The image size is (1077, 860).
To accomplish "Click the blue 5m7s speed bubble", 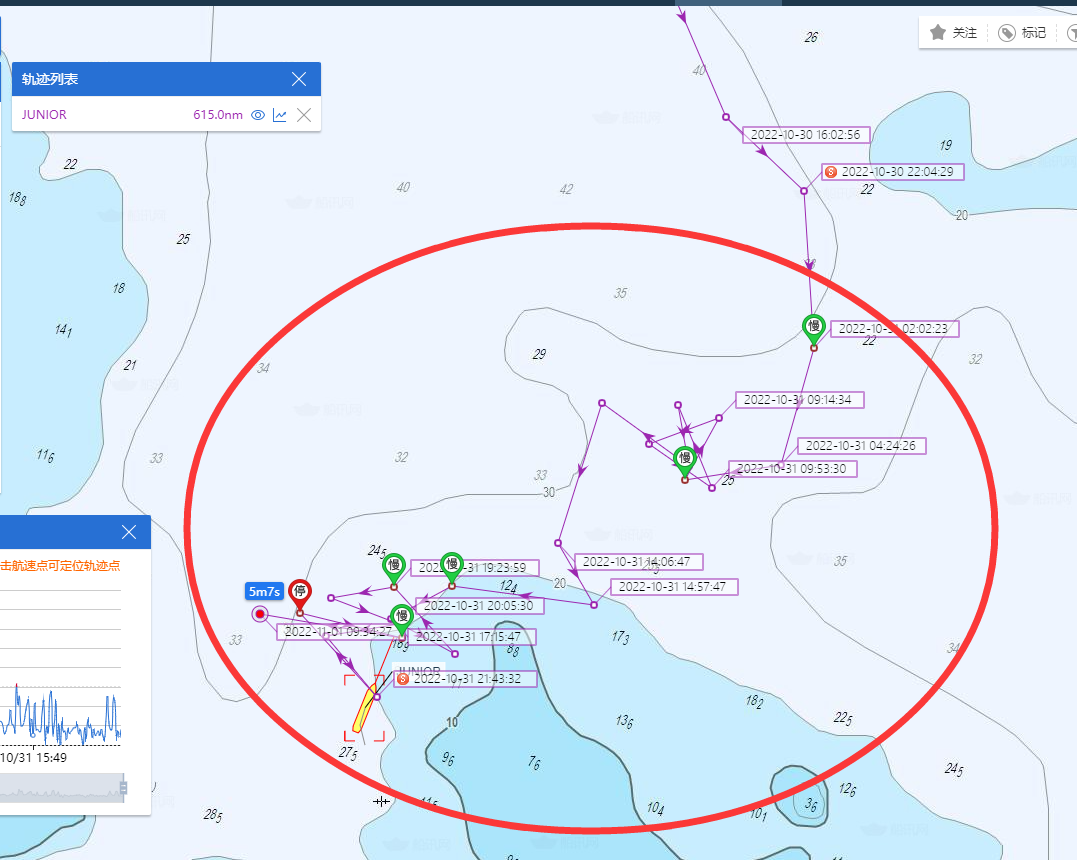I will [x=263, y=591].
